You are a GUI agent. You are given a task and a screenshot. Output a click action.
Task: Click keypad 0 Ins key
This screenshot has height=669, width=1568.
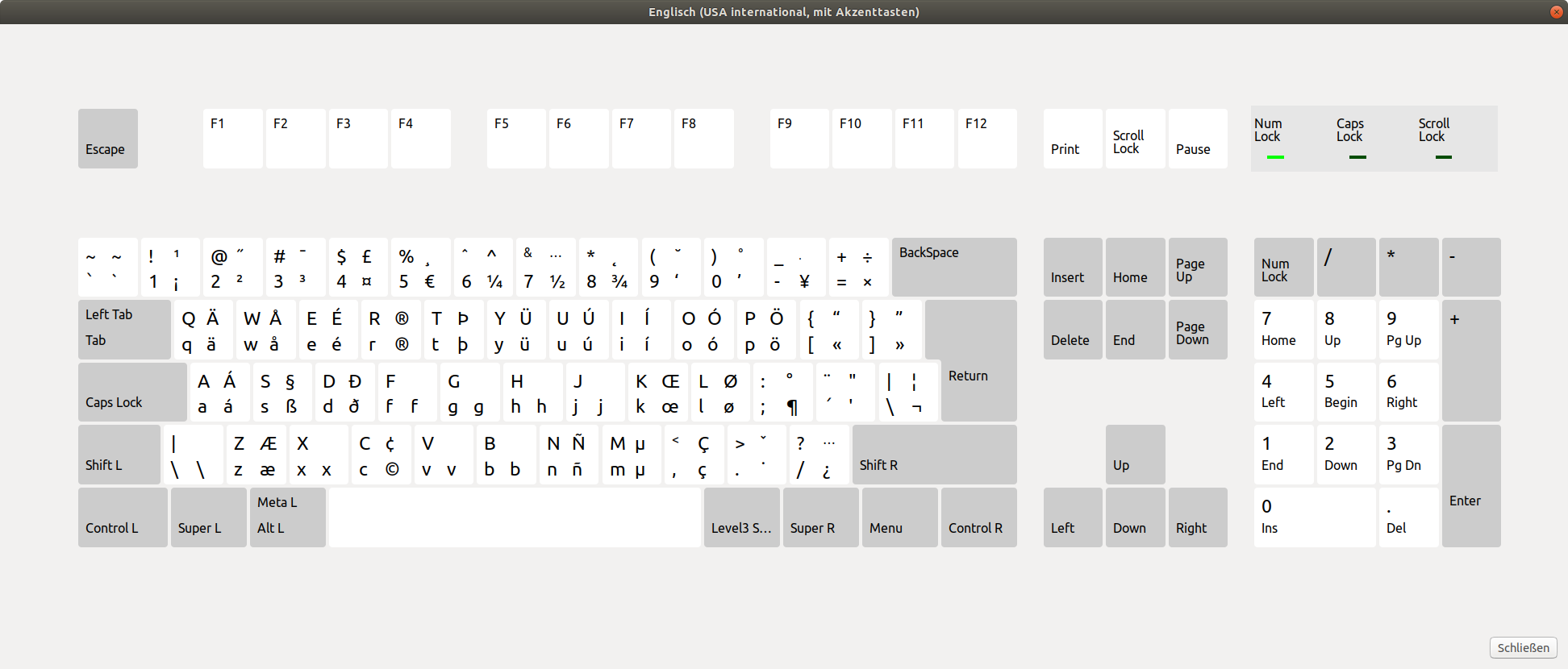[1315, 517]
